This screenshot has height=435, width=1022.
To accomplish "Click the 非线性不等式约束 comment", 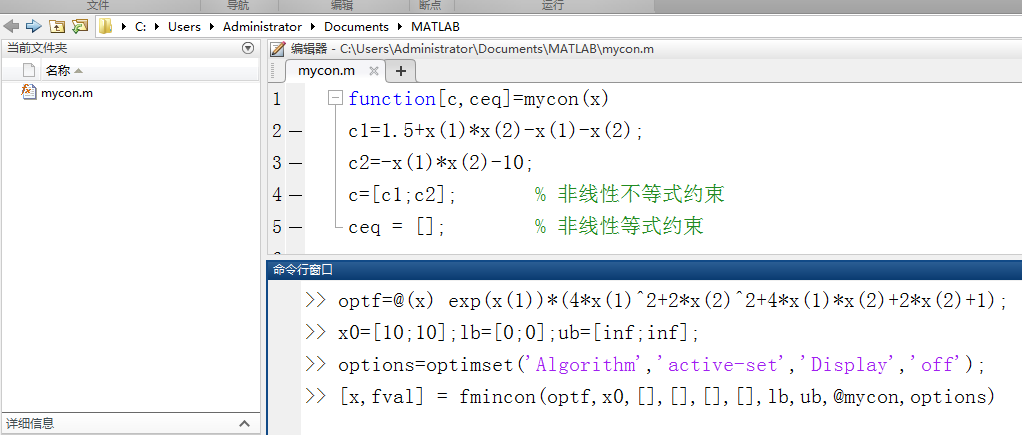I will coord(641,194).
